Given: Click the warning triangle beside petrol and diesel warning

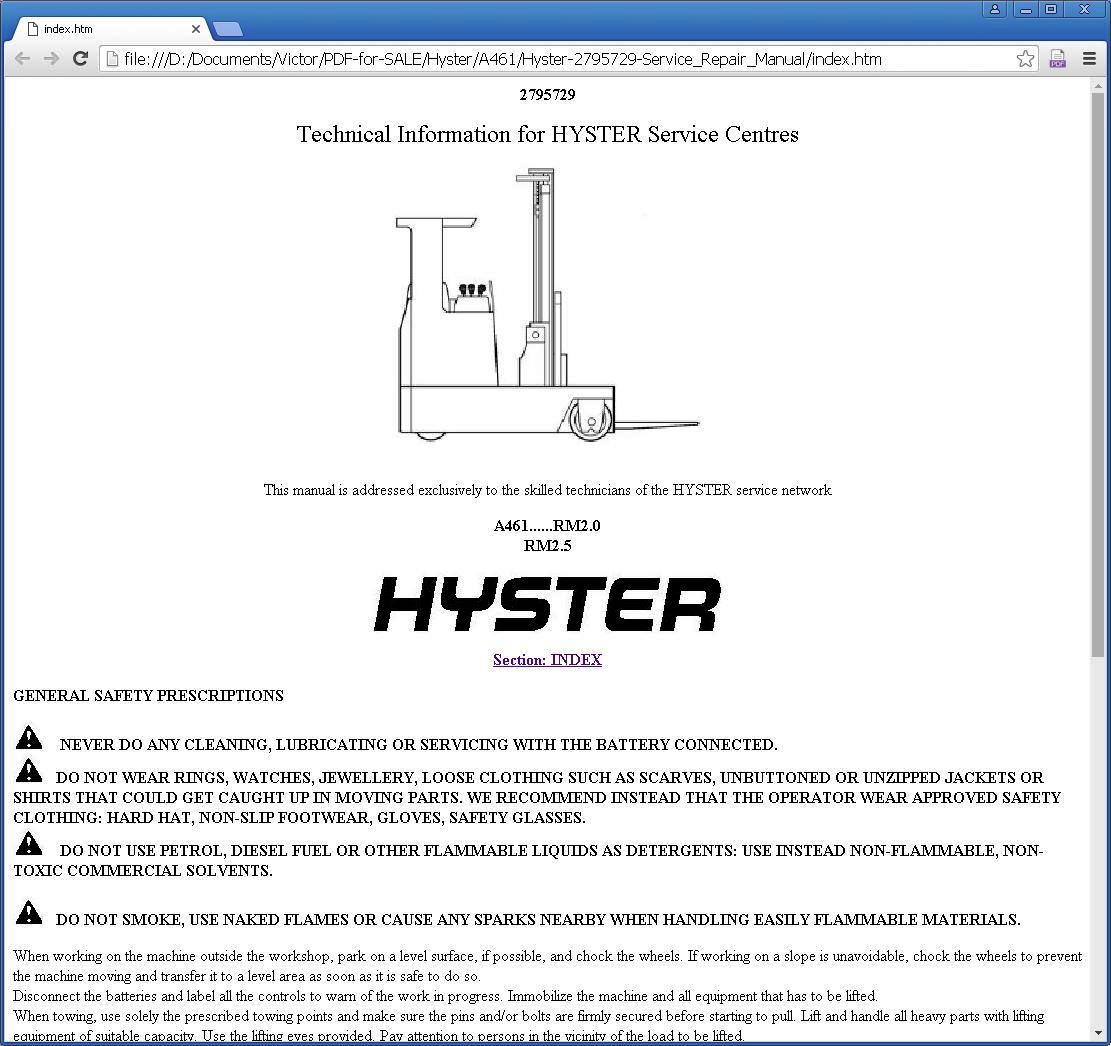Looking at the screenshot, I should point(28,843).
